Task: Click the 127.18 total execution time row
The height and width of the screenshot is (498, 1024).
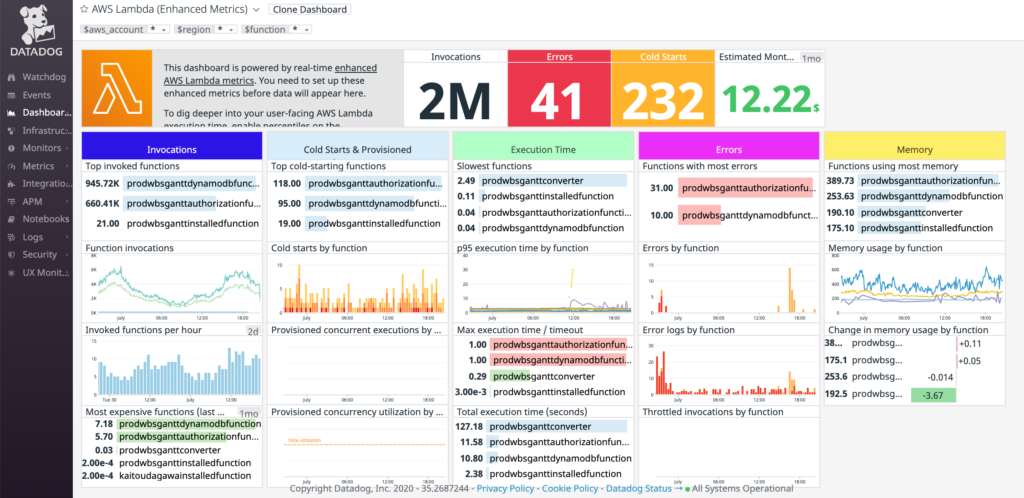Action: (x=543, y=426)
